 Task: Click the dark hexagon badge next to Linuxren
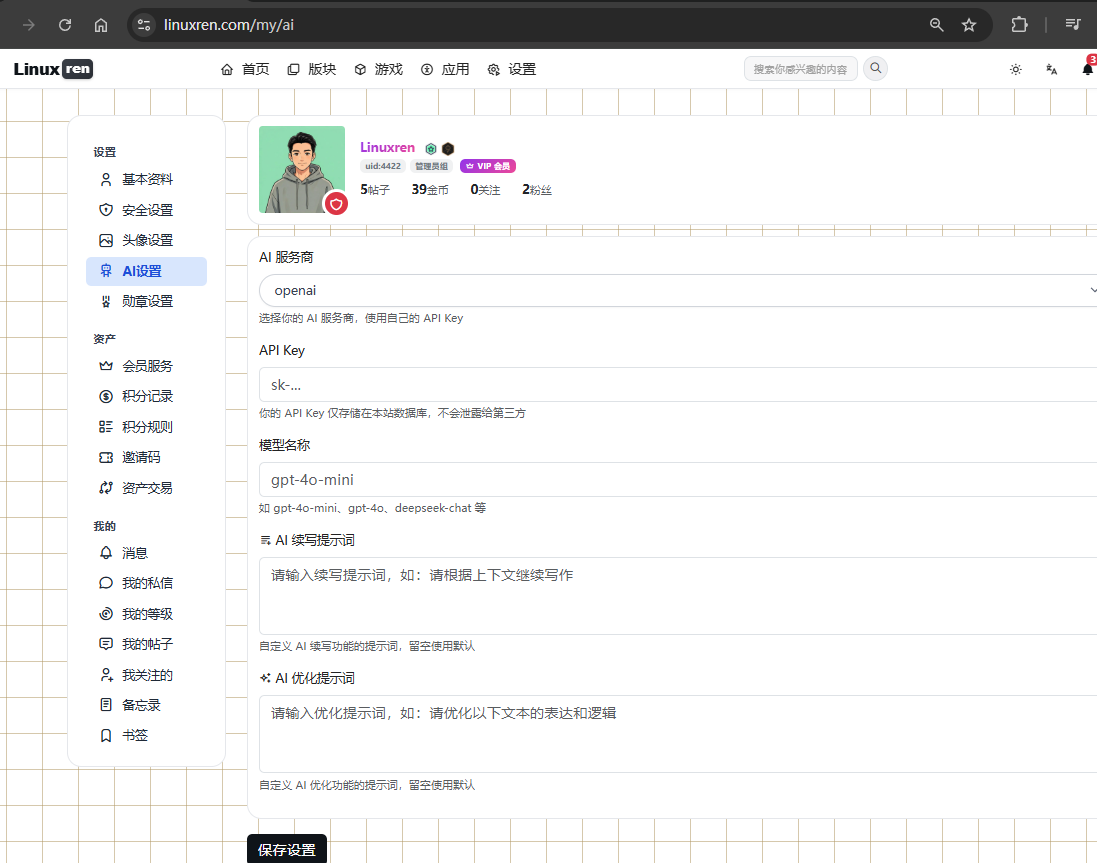(x=448, y=148)
